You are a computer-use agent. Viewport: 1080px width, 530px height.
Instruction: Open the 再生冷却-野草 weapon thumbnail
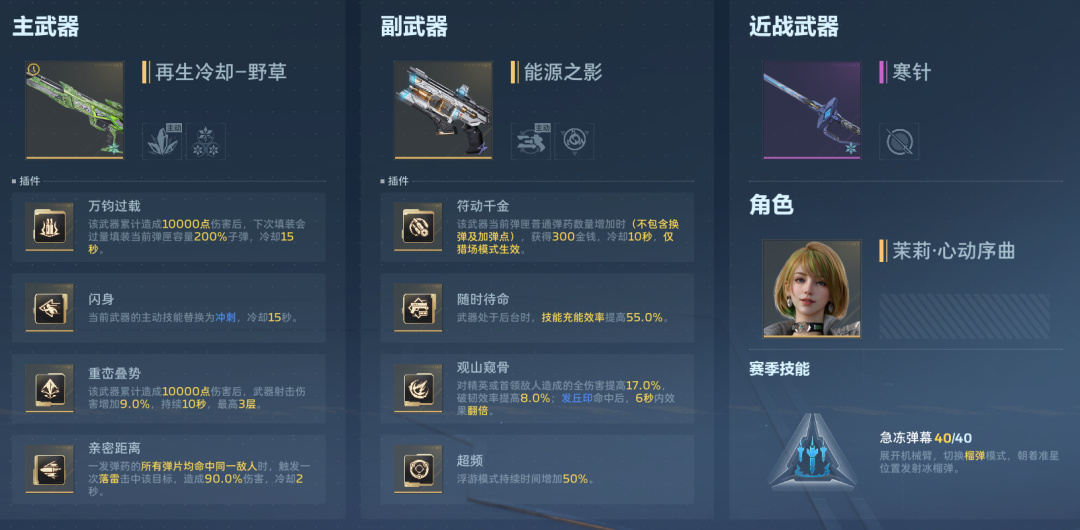pyautogui.click(x=74, y=110)
